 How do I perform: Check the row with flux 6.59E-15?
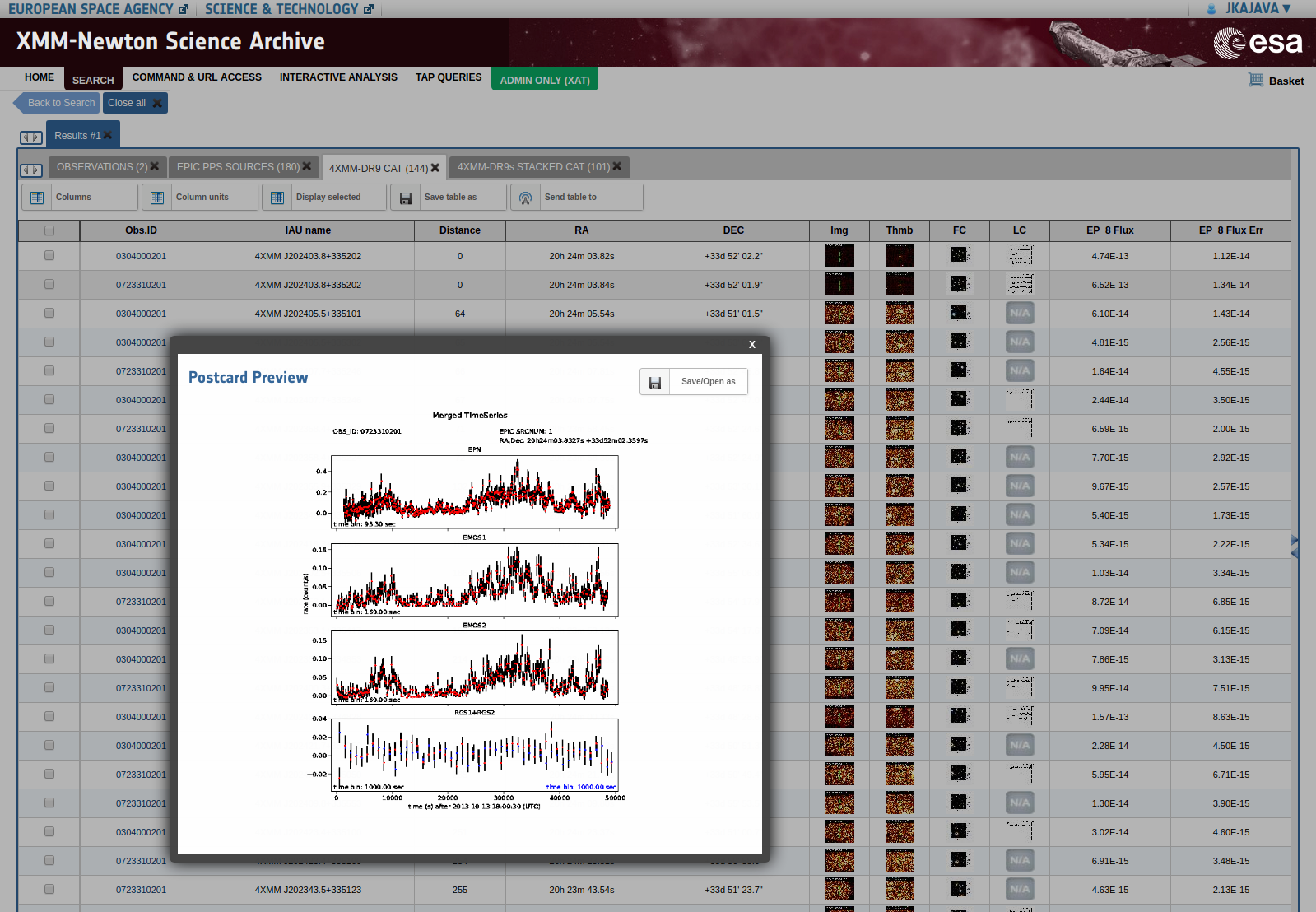point(49,429)
